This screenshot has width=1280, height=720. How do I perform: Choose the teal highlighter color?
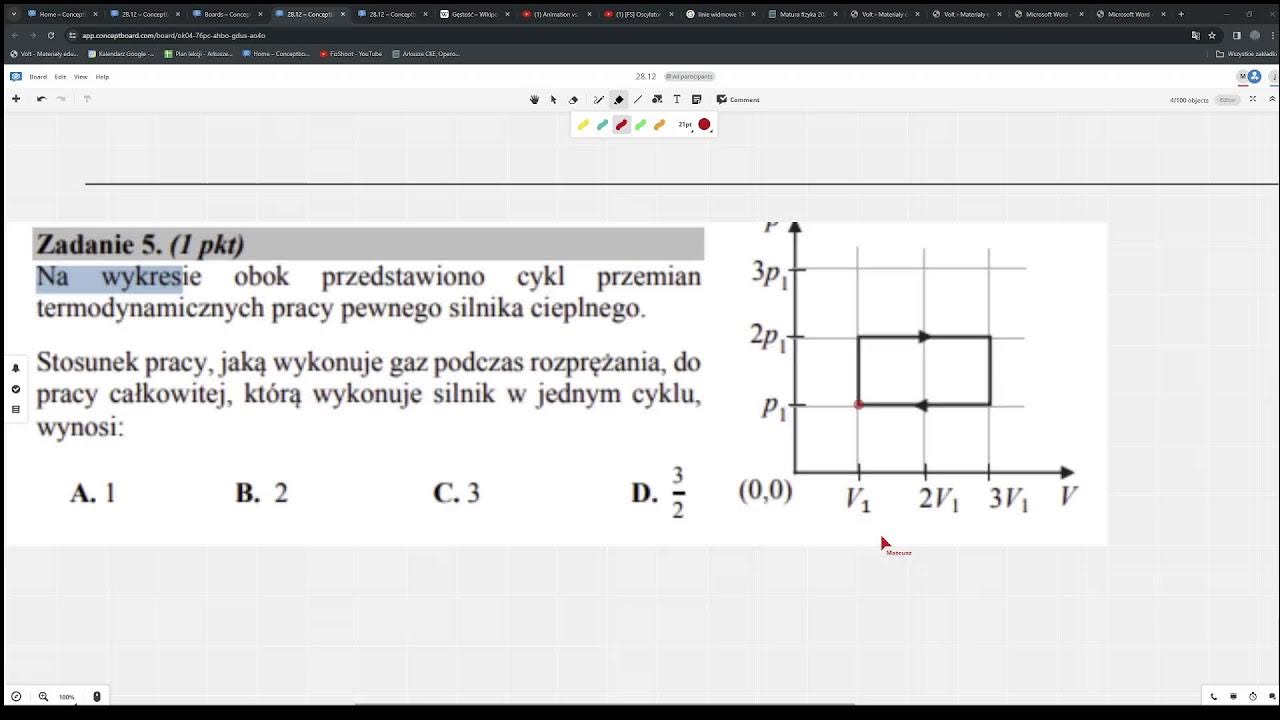602,125
